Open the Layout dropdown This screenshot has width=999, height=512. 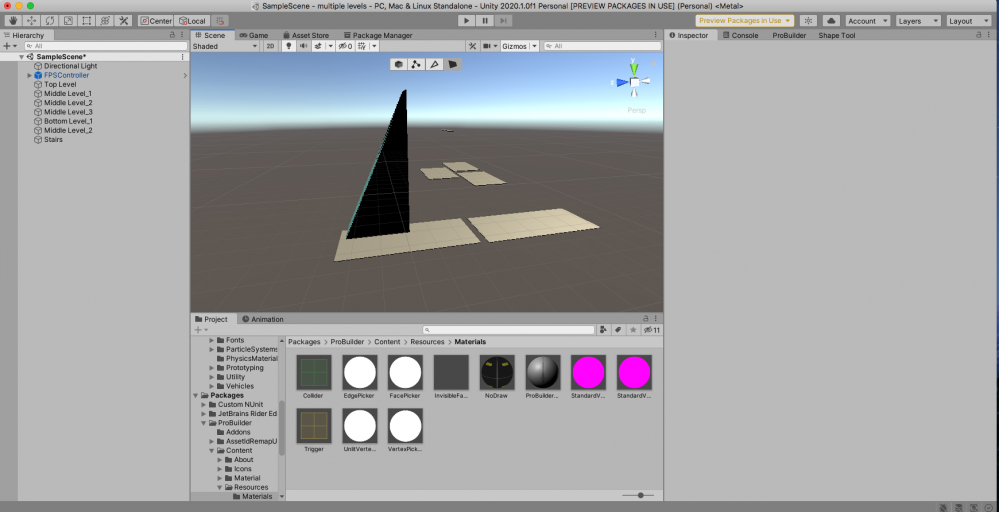tap(969, 21)
